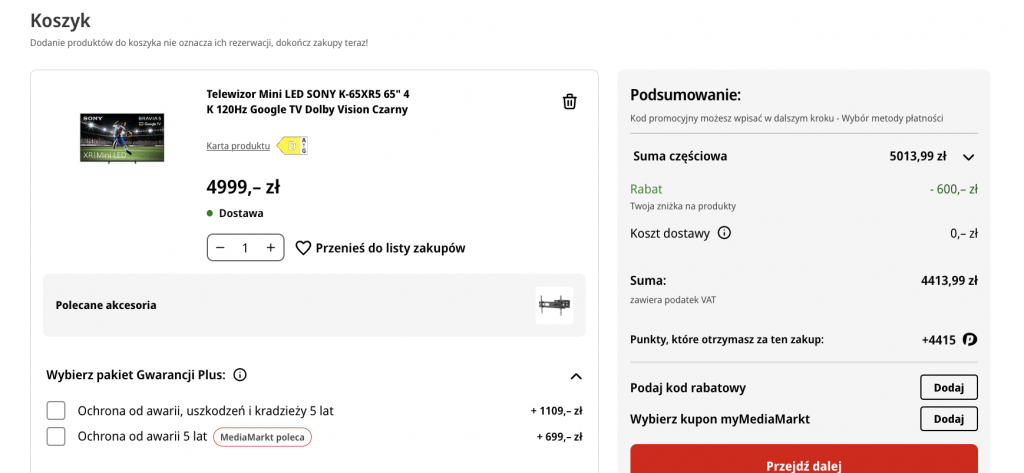Add a myMediaMarkt coupon with Dodaj
The width and height of the screenshot is (1024, 473).
pos(949,419)
